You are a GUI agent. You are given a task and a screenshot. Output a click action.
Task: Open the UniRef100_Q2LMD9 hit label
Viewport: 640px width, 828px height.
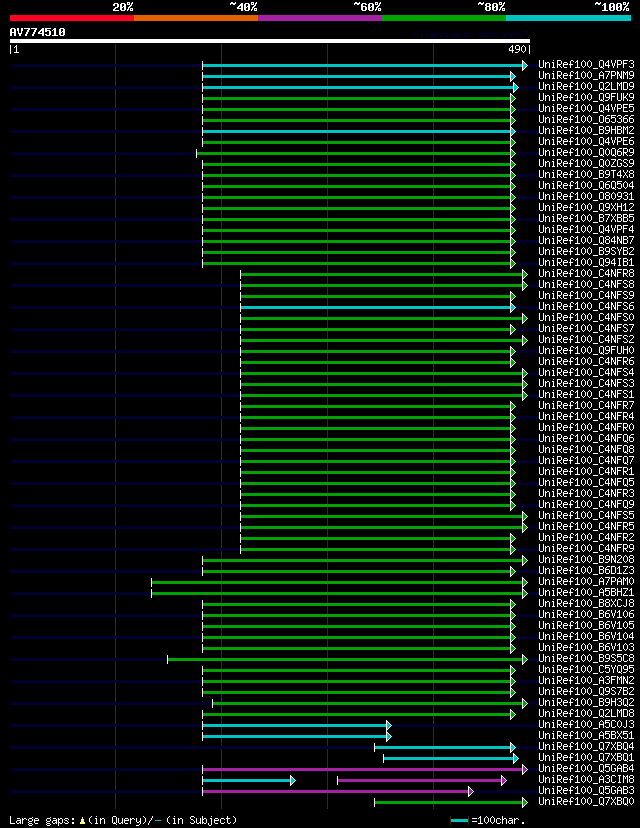click(x=586, y=87)
